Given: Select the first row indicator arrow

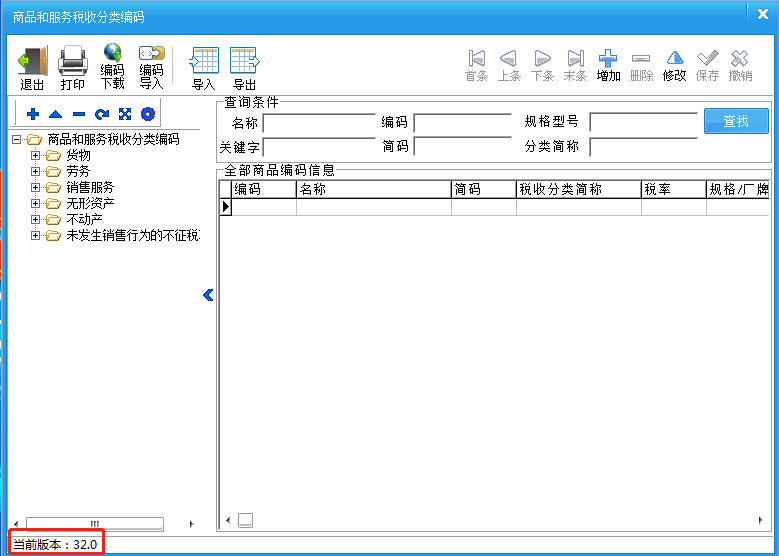Looking at the screenshot, I should tap(226, 207).
